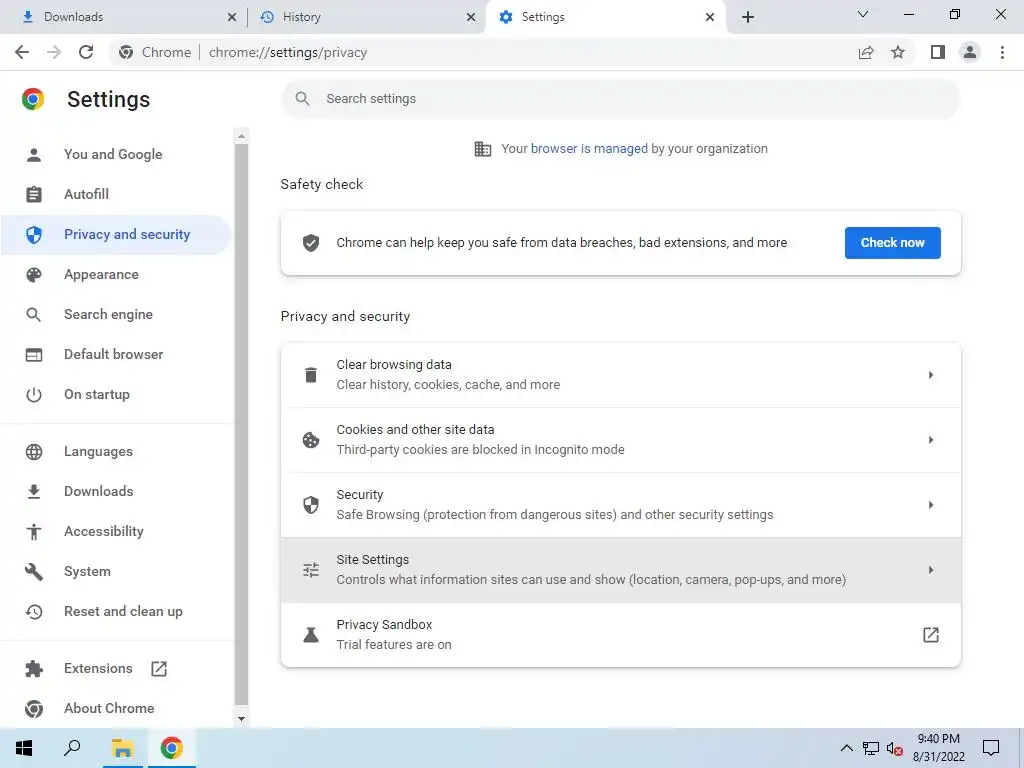Click the person icon beside You and Google

34,155
